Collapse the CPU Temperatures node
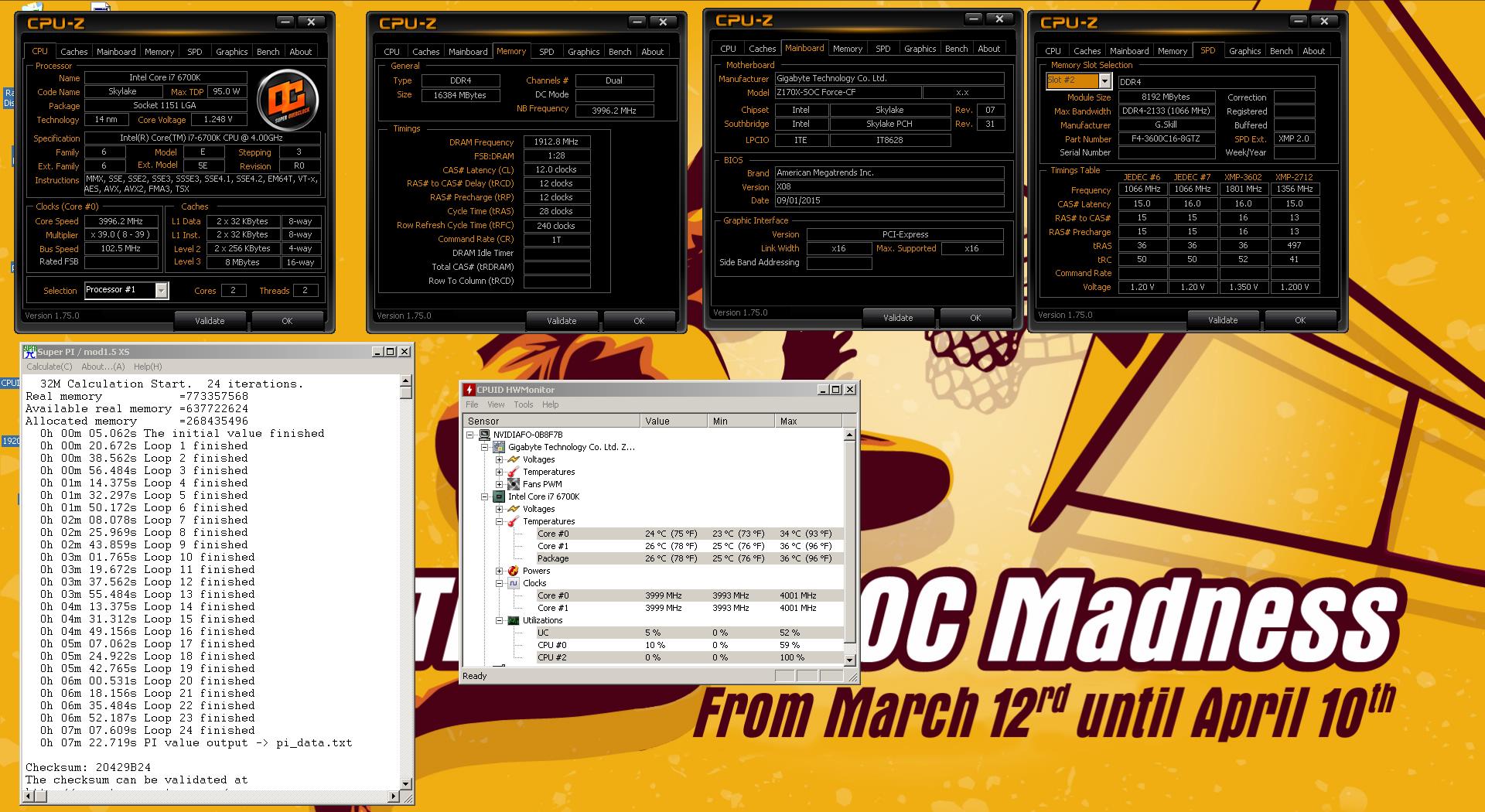 pos(499,521)
